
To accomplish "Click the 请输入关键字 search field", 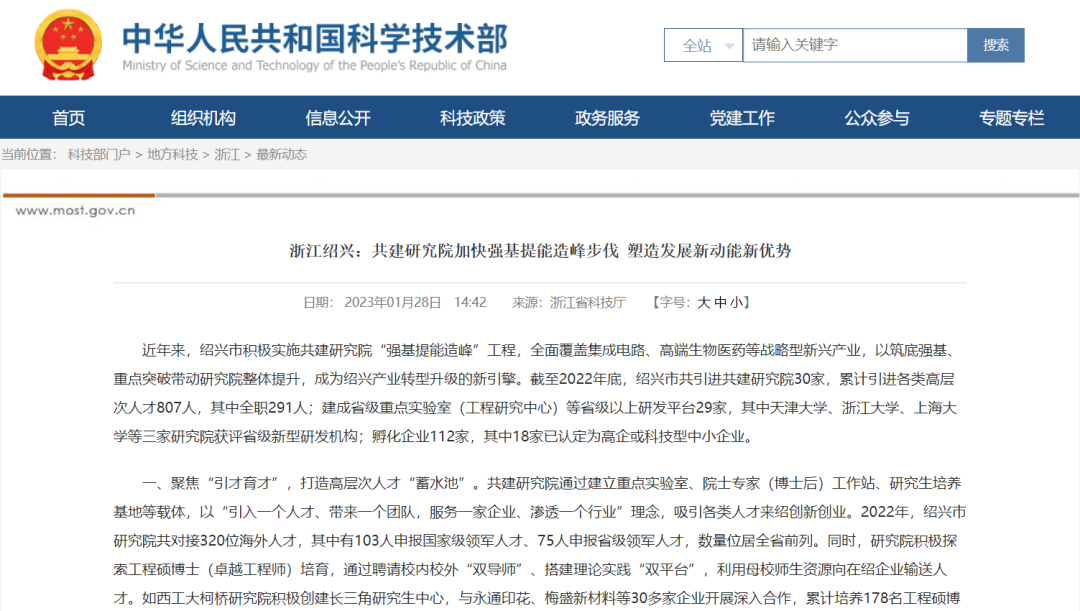I will pyautogui.click(x=855, y=45).
